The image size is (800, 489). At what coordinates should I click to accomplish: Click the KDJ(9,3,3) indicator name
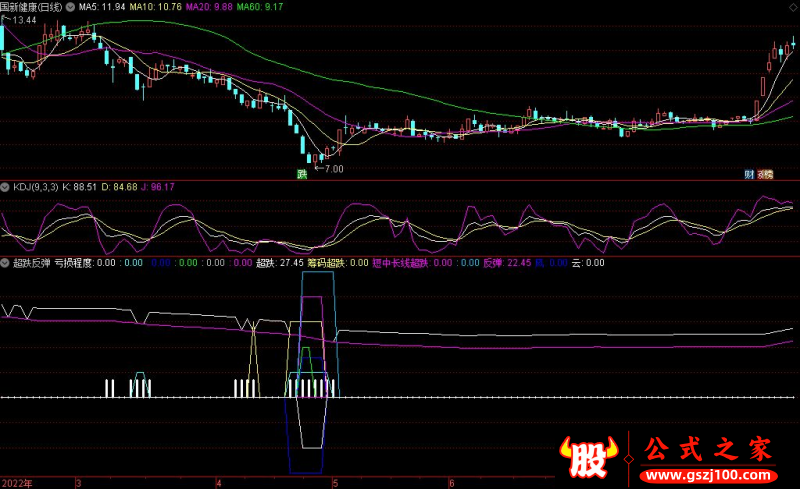[36, 187]
